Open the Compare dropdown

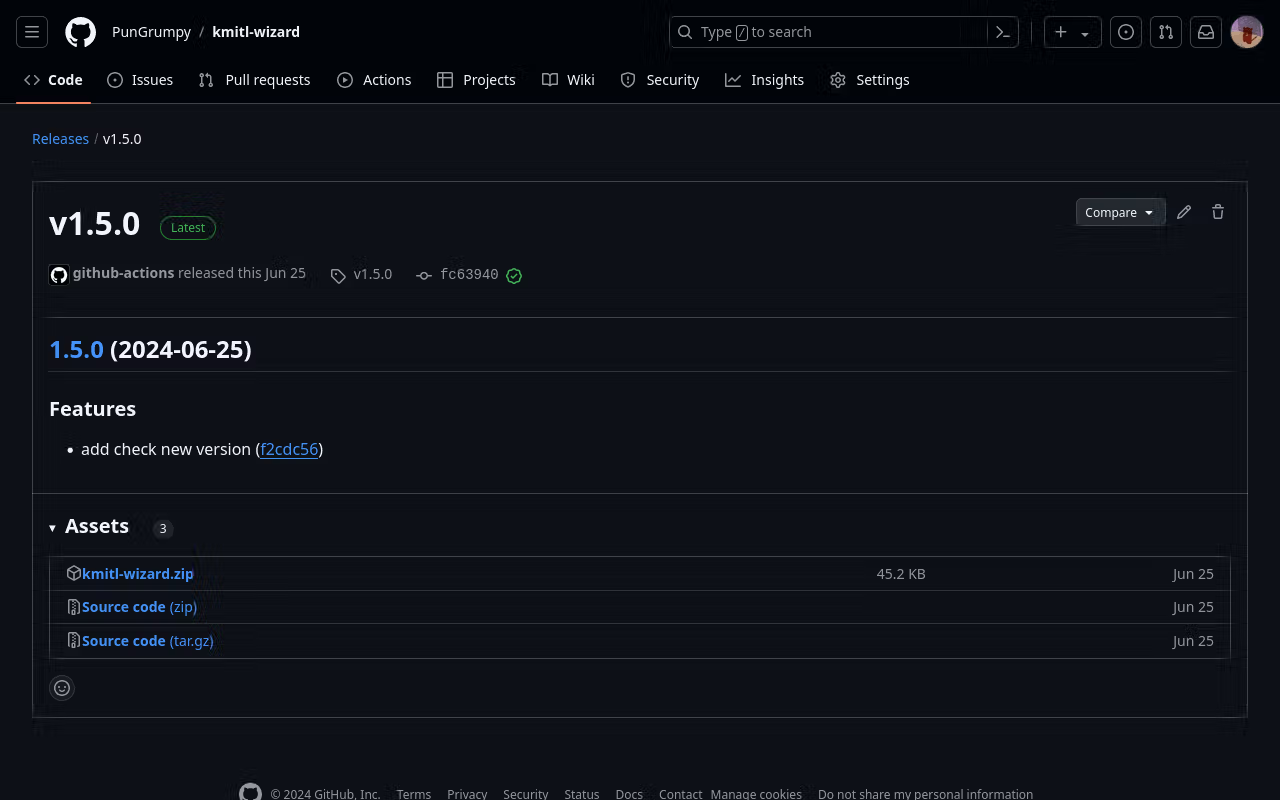click(x=1119, y=212)
